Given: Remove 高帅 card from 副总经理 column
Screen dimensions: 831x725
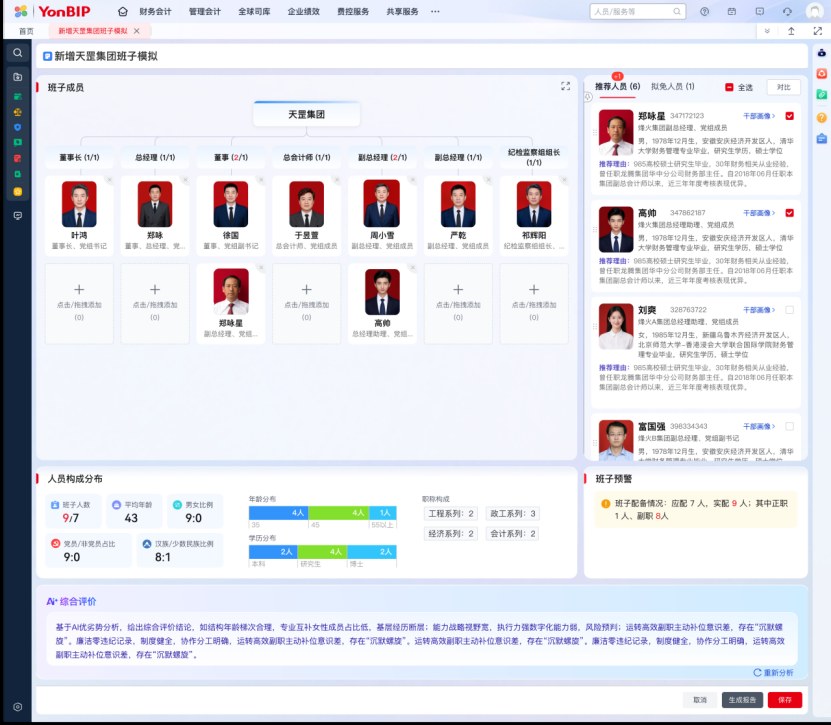Looking at the screenshot, I should [x=412, y=268].
